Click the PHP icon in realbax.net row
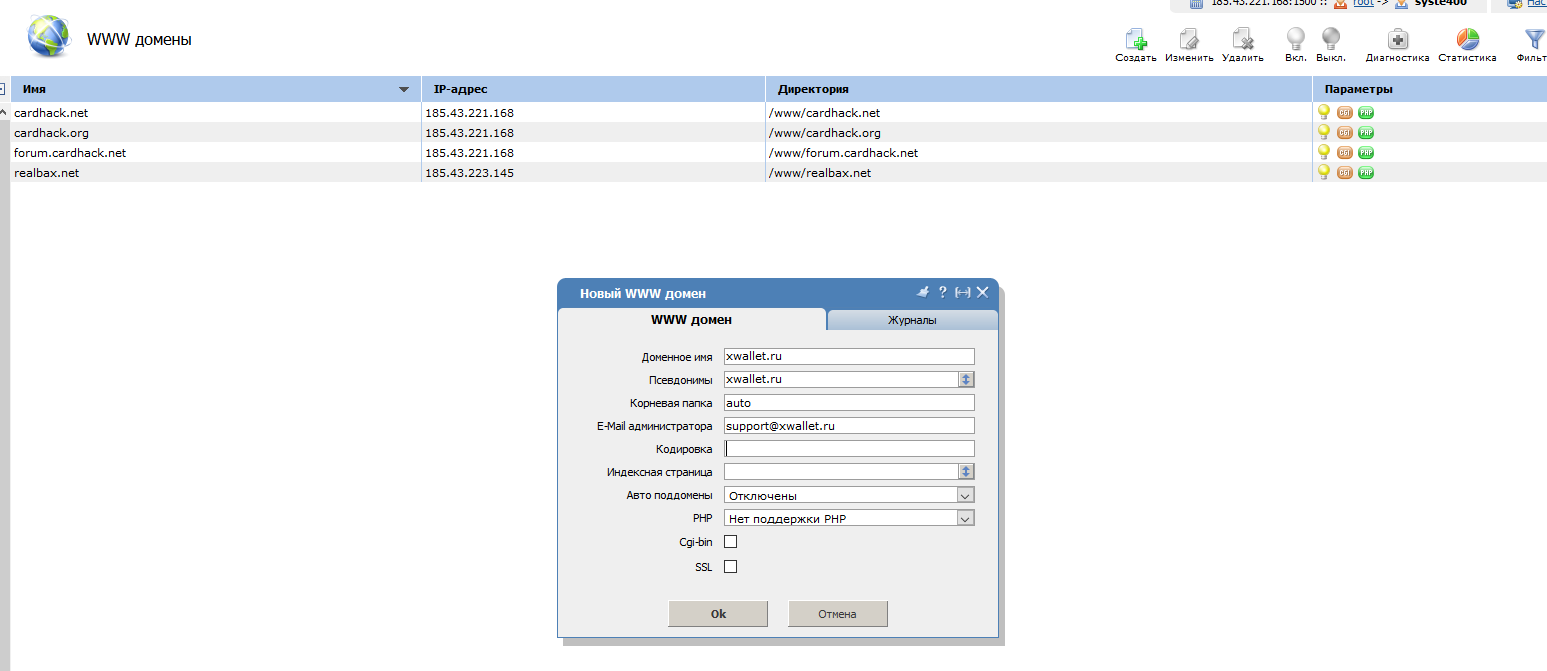 click(1366, 173)
